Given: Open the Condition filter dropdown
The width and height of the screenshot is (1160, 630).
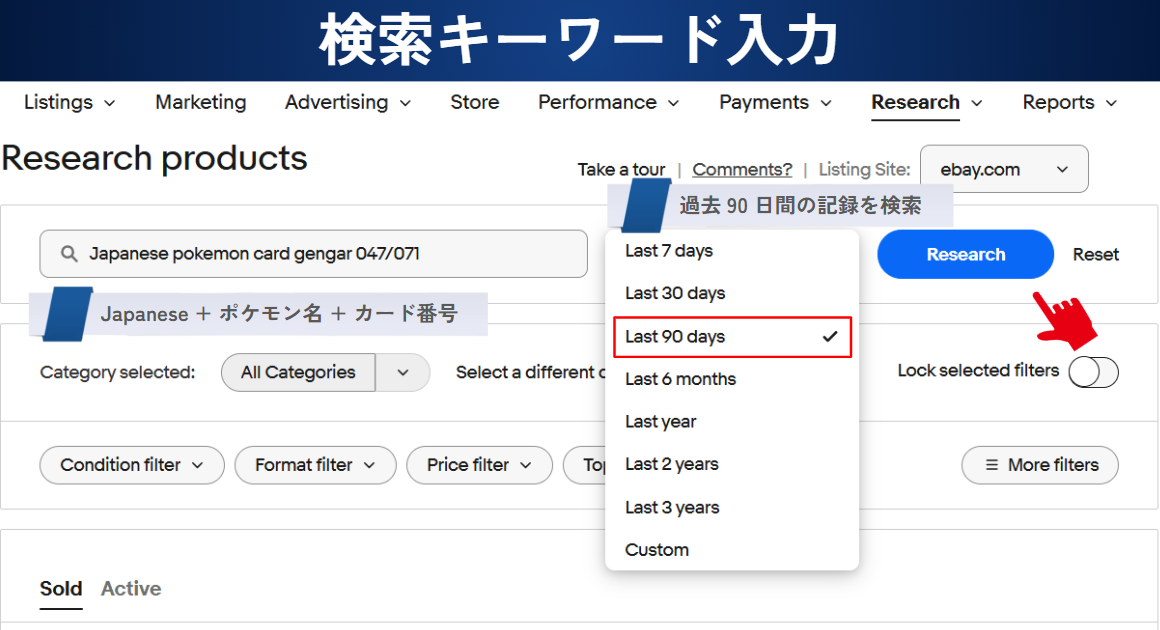Looking at the screenshot, I should tap(132, 465).
